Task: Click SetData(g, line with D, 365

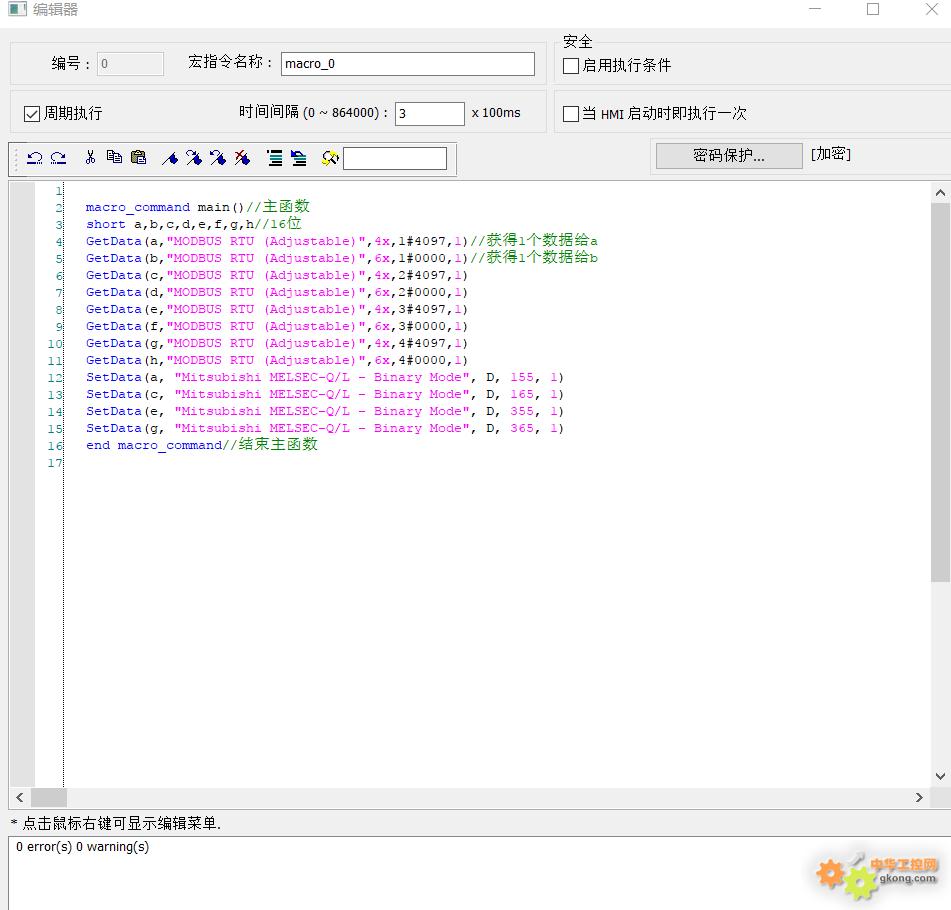Action: 324,428
